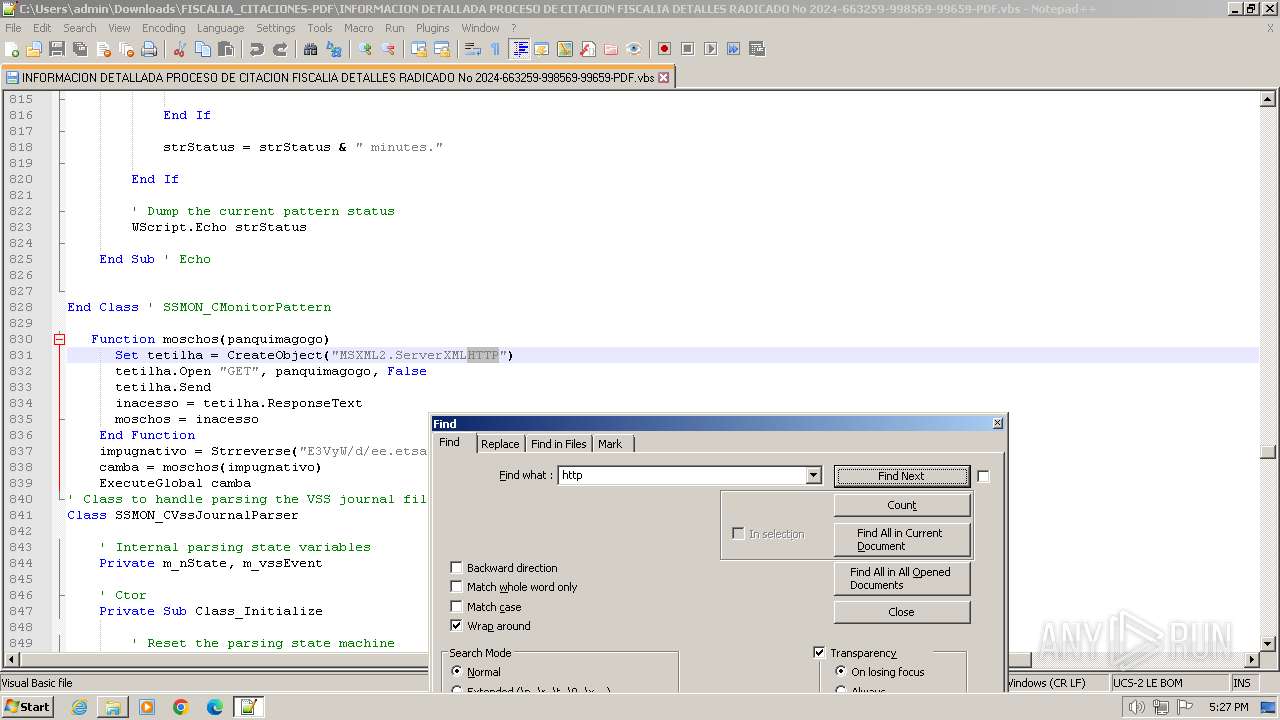Uncheck the Wrap around checkbox
Image resolution: width=1280 pixels, height=720 pixels.
(x=456, y=626)
